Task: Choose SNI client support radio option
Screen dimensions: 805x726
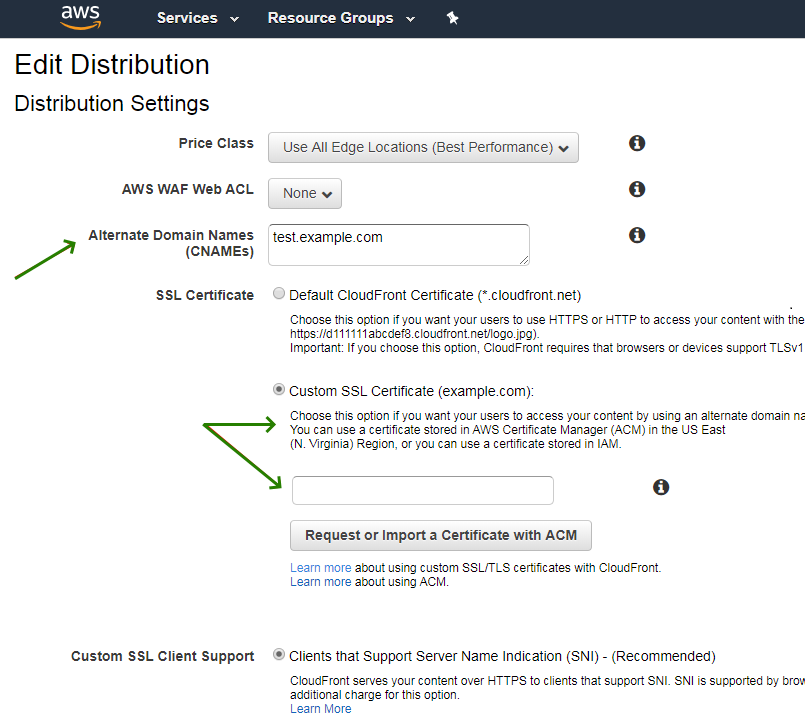Action: 279,654
